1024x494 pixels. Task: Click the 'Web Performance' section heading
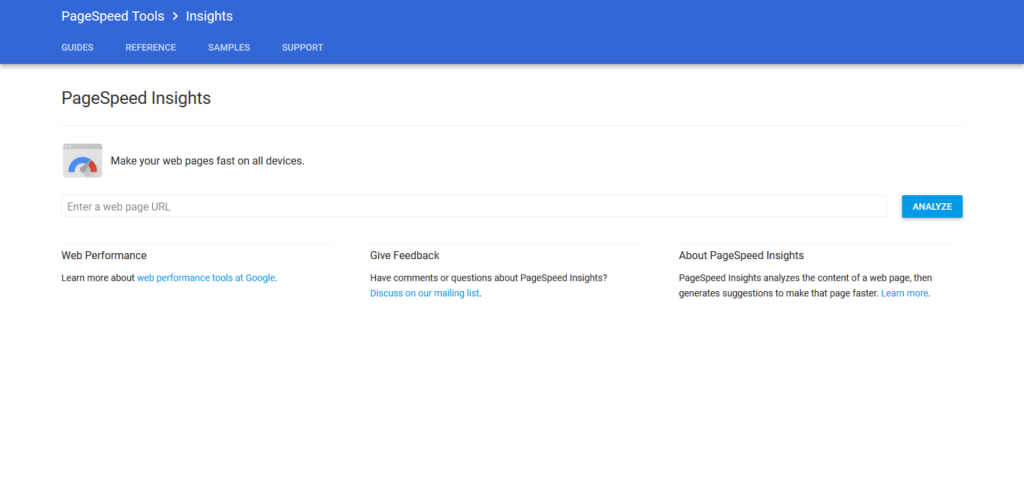coord(104,255)
